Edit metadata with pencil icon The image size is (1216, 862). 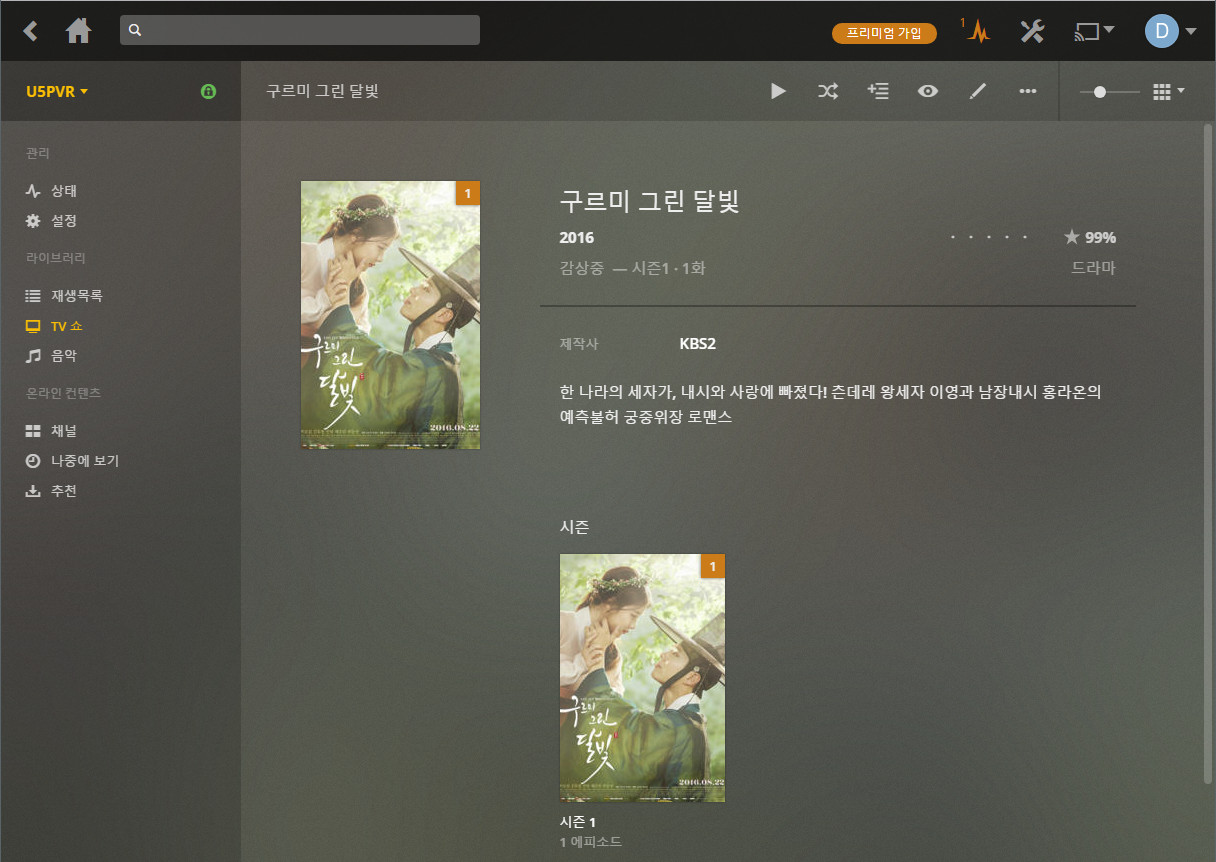tap(978, 91)
